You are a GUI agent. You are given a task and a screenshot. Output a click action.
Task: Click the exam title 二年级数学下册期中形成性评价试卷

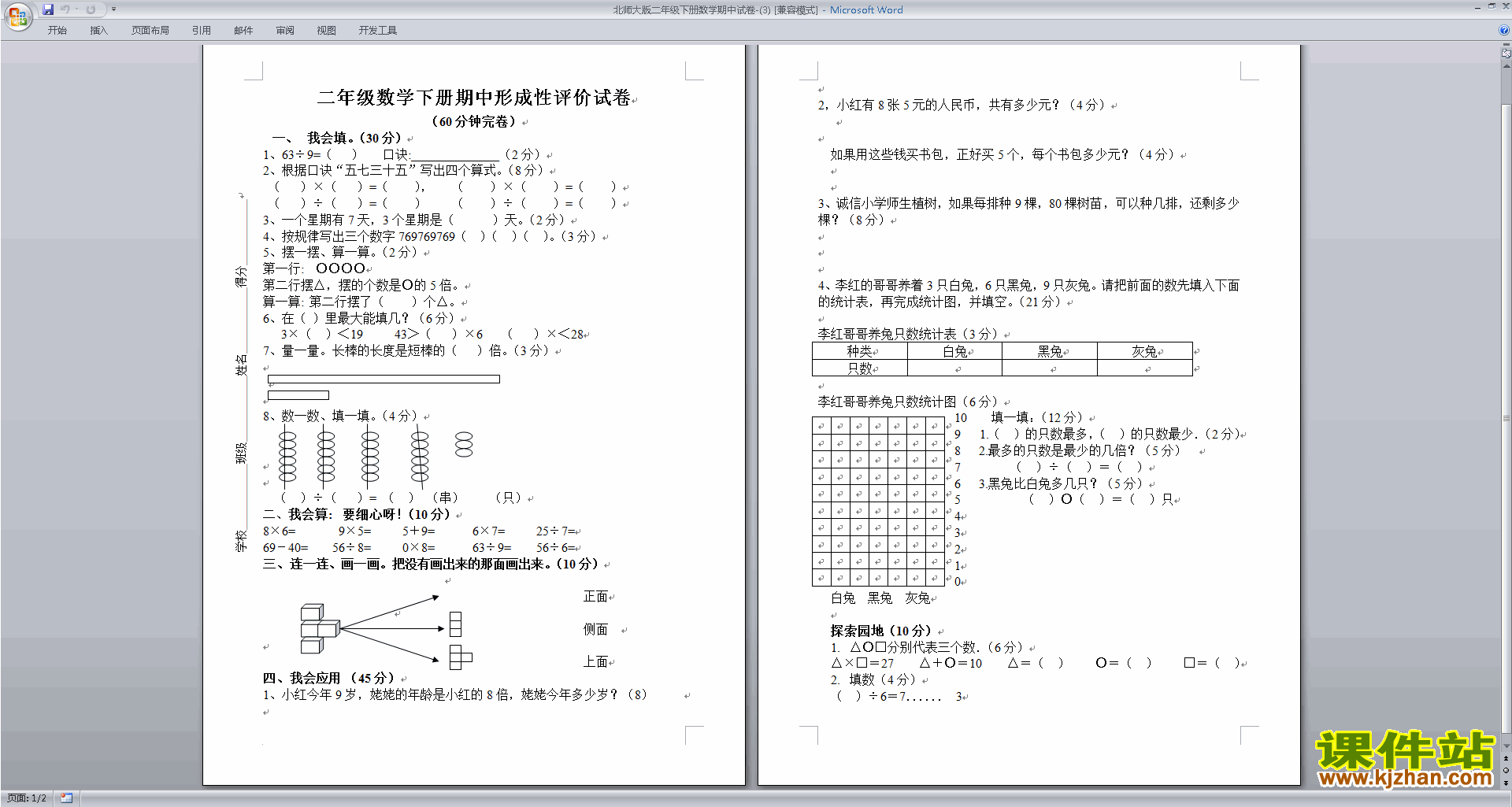(x=473, y=98)
